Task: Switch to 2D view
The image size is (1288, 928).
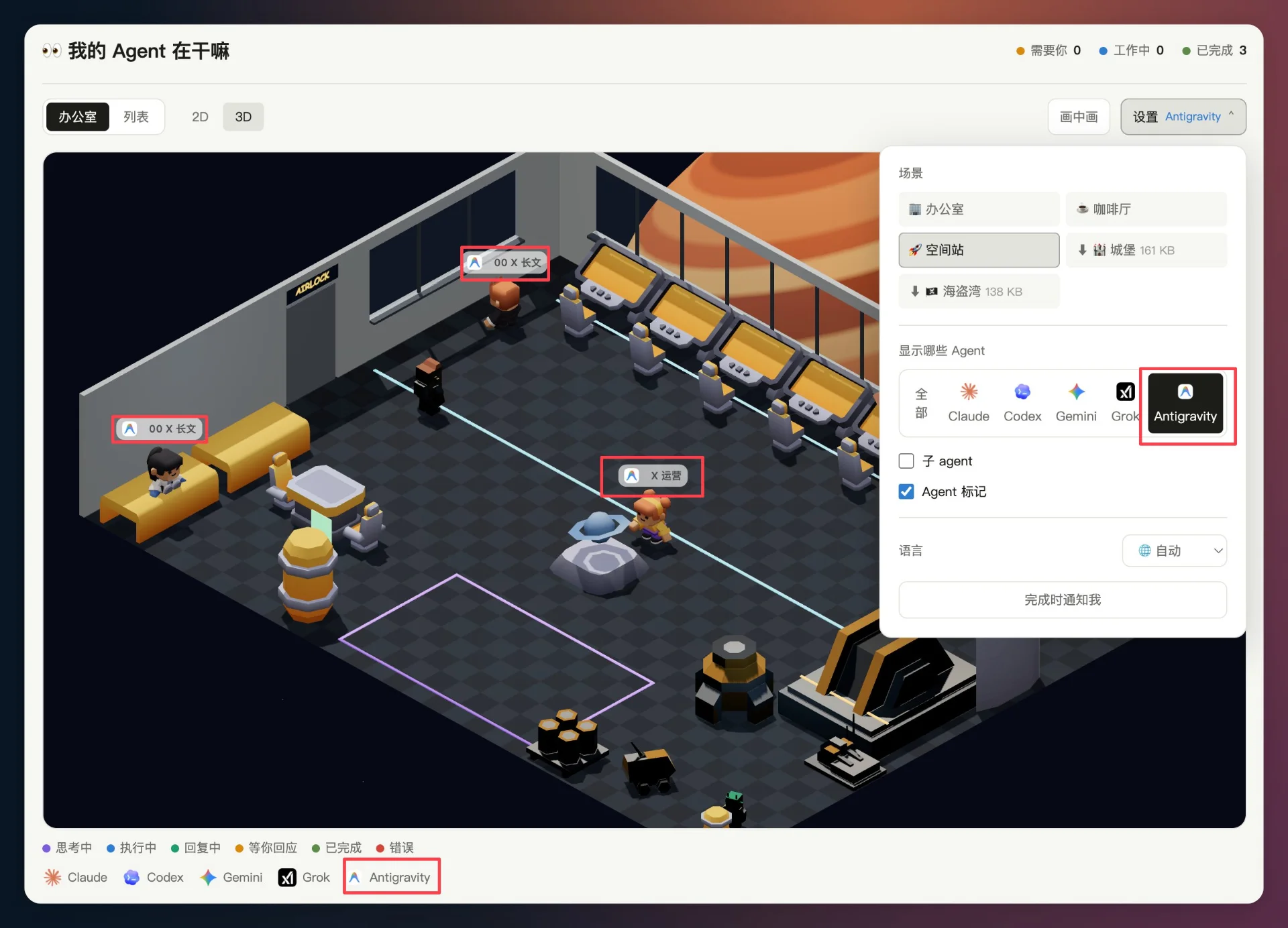Action: tap(200, 117)
